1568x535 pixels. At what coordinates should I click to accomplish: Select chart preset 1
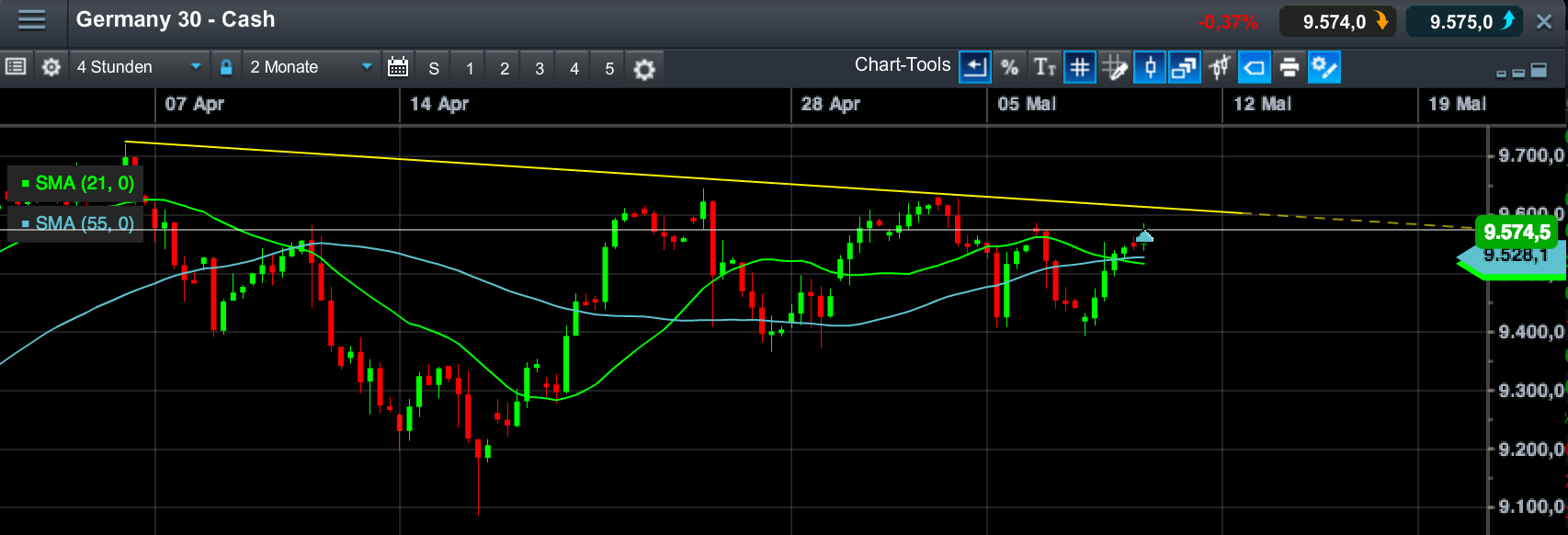[470, 68]
